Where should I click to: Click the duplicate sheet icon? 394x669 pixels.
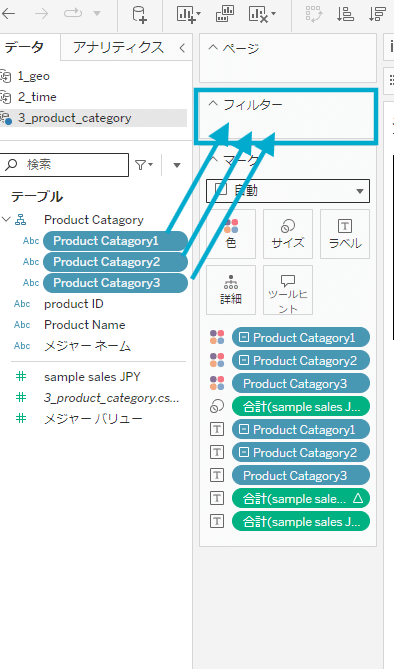(225, 14)
